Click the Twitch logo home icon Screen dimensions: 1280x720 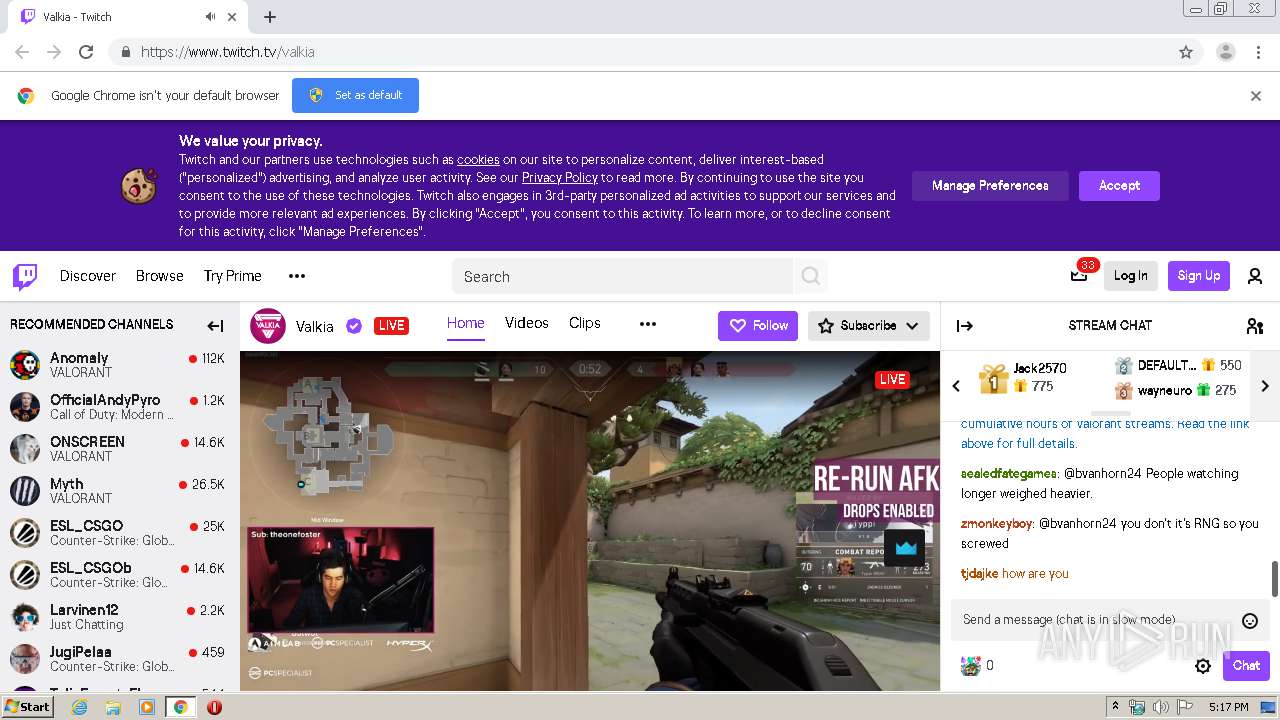pos(25,277)
